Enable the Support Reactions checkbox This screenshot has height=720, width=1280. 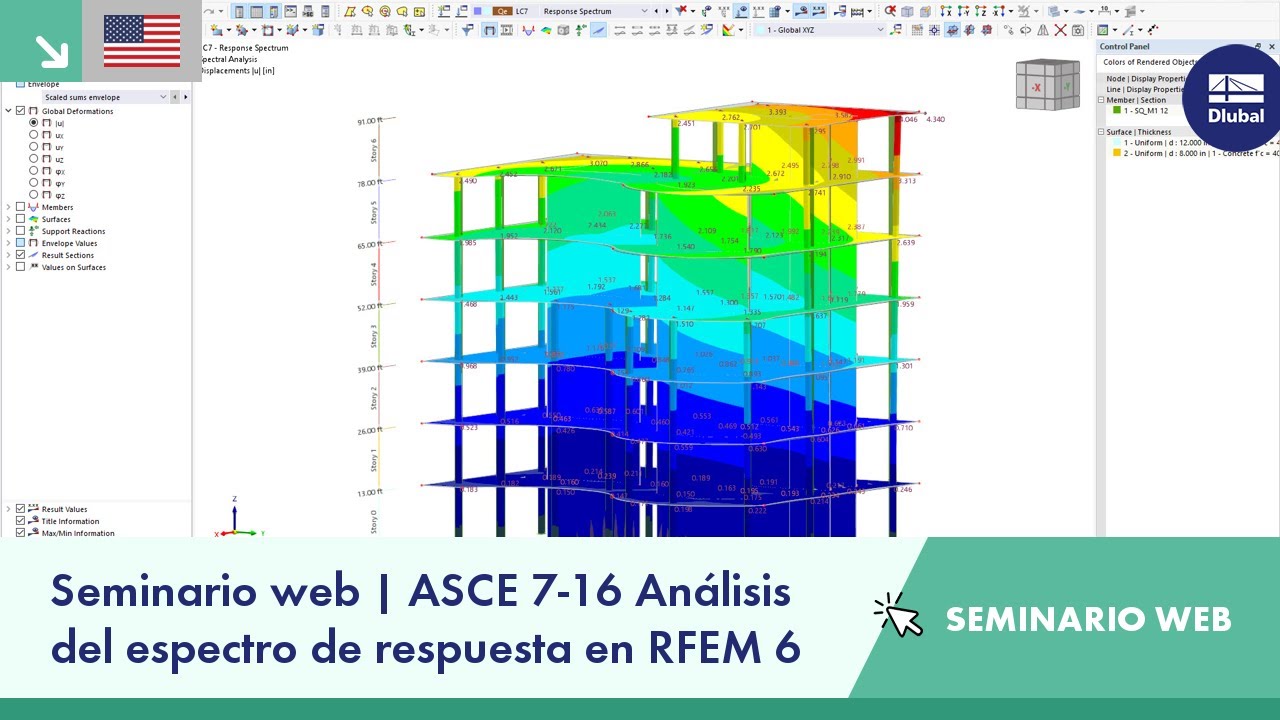point(20,231)
